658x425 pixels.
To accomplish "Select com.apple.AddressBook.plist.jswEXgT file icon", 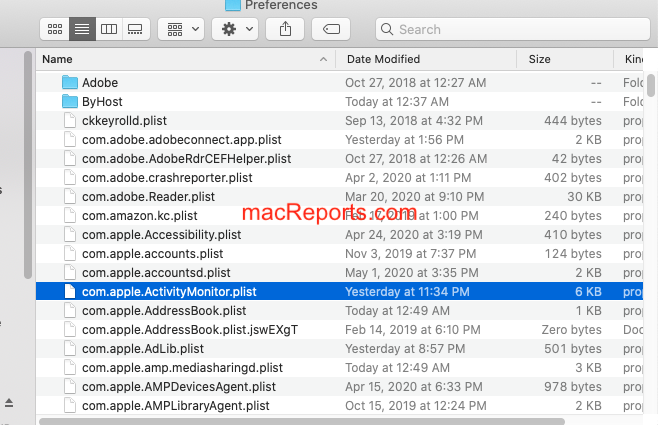I will pyautogui.click(x=70, y=330).
